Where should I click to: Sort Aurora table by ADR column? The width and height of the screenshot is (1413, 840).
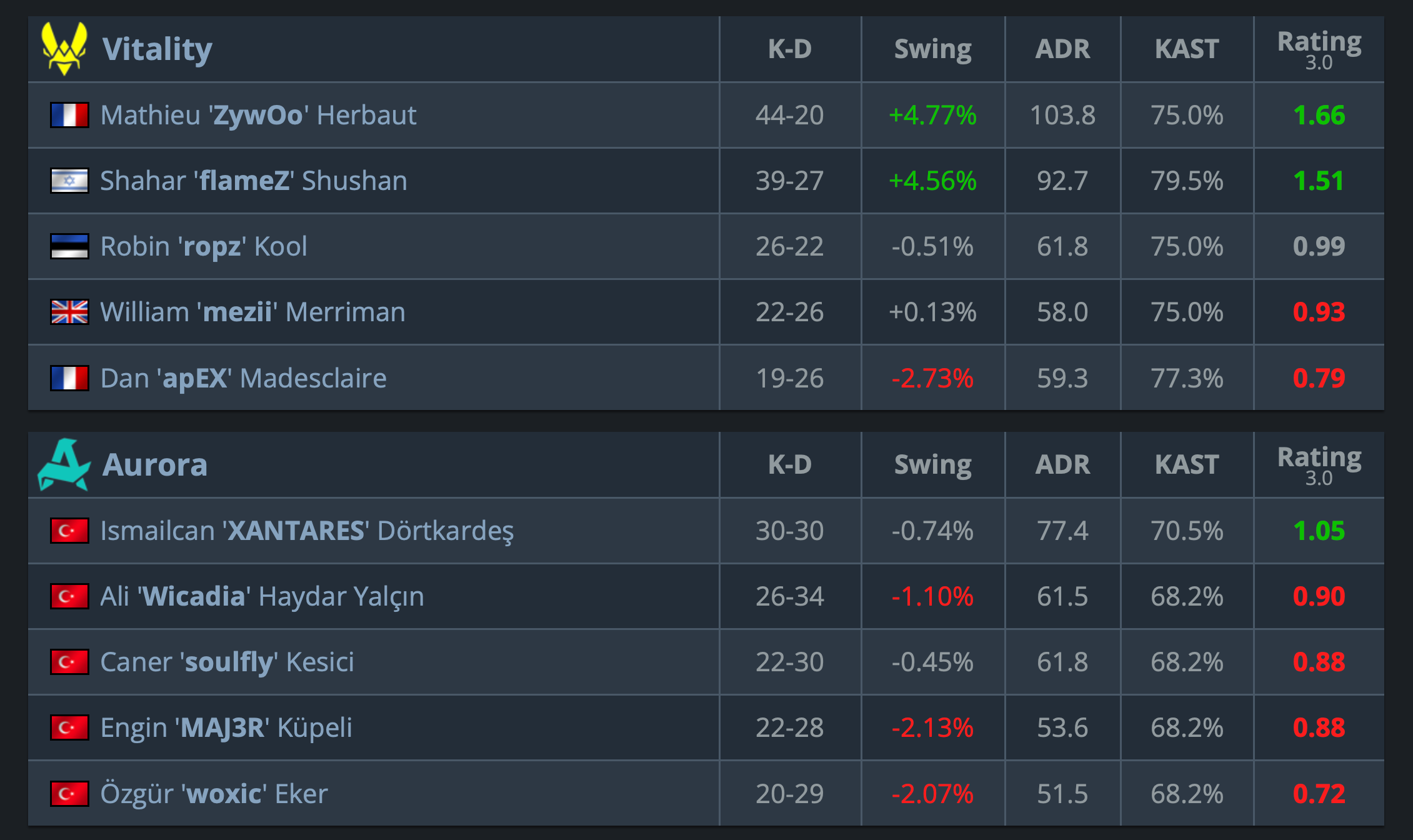[x=1062, y=465]
